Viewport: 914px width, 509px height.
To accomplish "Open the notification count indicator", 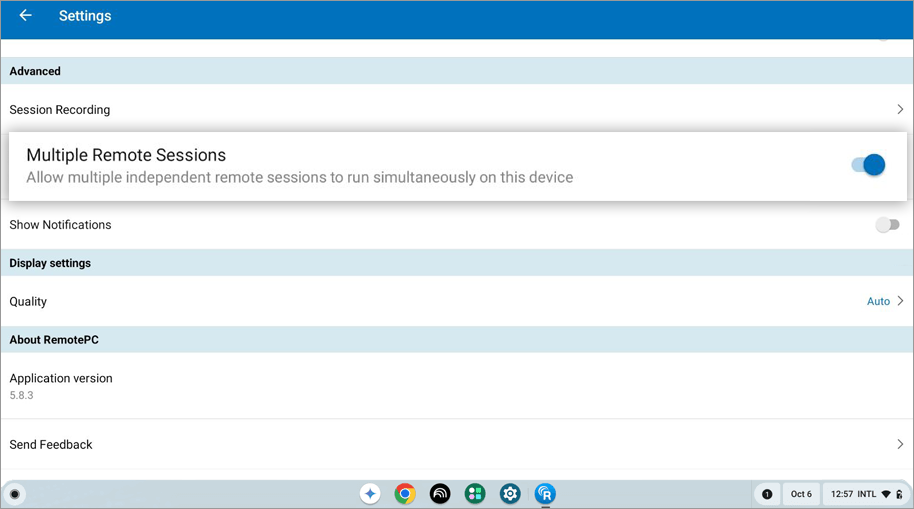I will pos(767,494).
